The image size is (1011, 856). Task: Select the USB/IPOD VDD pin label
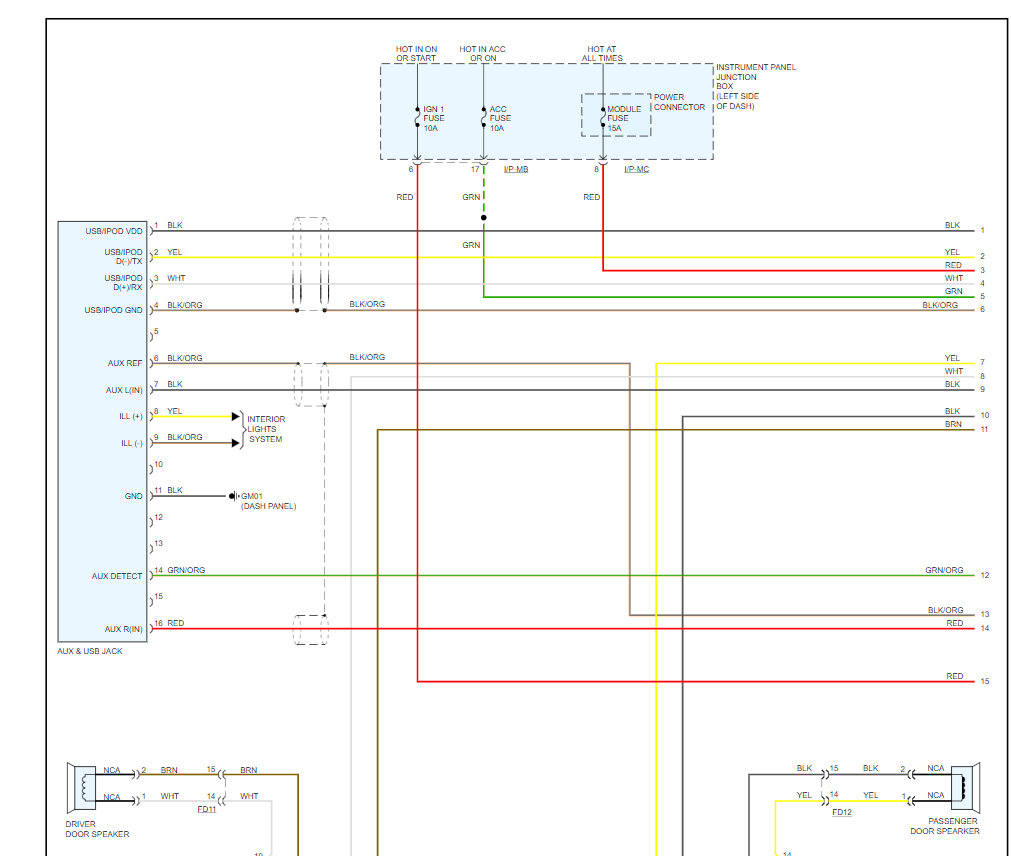point(114,231)
